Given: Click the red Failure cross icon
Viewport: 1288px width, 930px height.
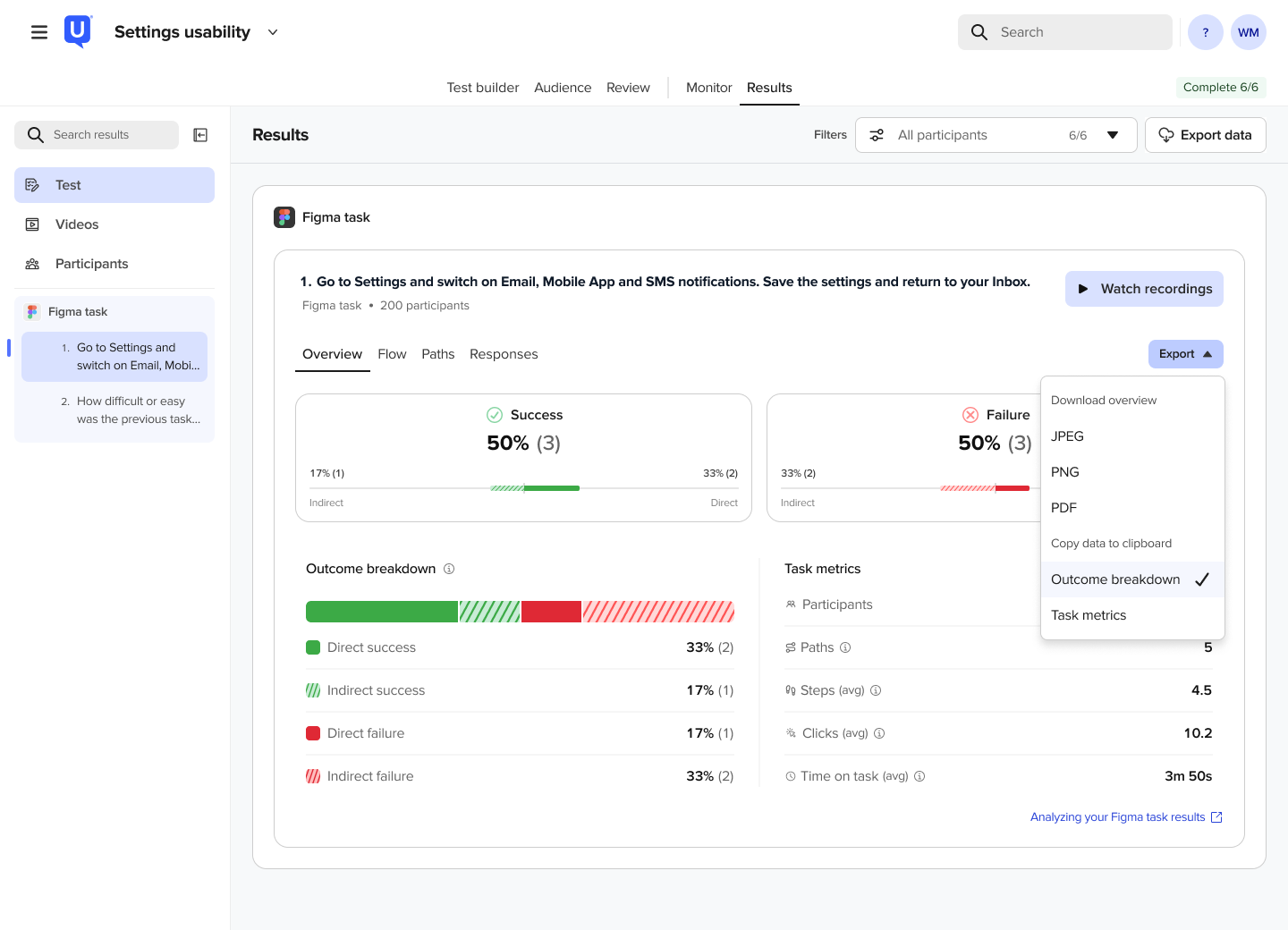Looking at the screenshot, I should 970,415.
